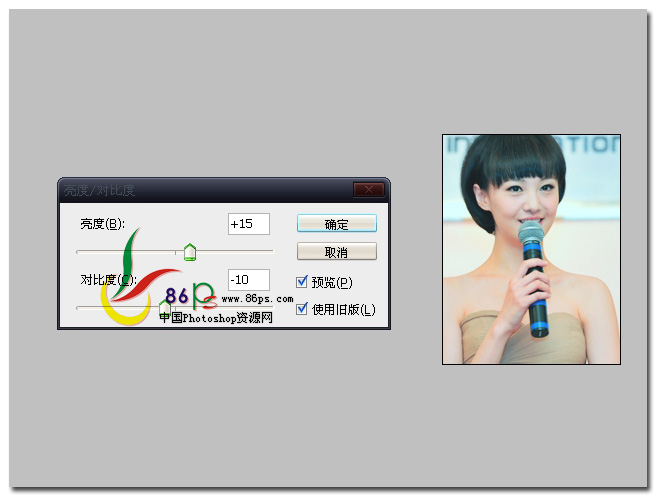Confirm with the 确定 button
This screenshot has width=660, height=500.
point(337,223)
